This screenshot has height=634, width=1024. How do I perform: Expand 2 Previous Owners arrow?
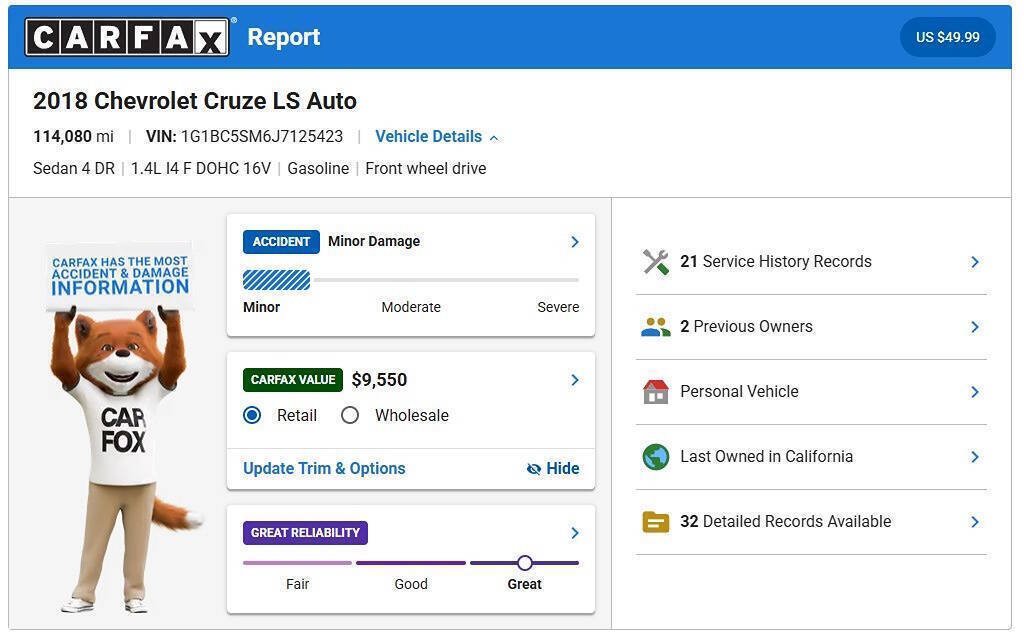(975, 326)
